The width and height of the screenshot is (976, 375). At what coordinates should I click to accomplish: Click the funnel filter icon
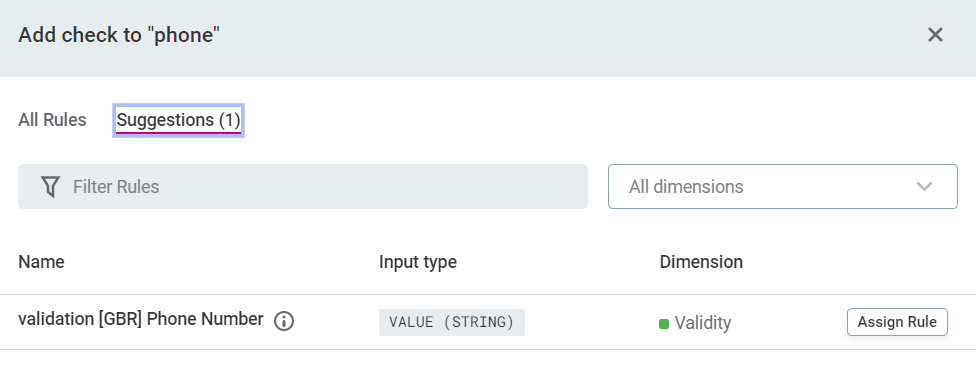(x=50, y=187)
